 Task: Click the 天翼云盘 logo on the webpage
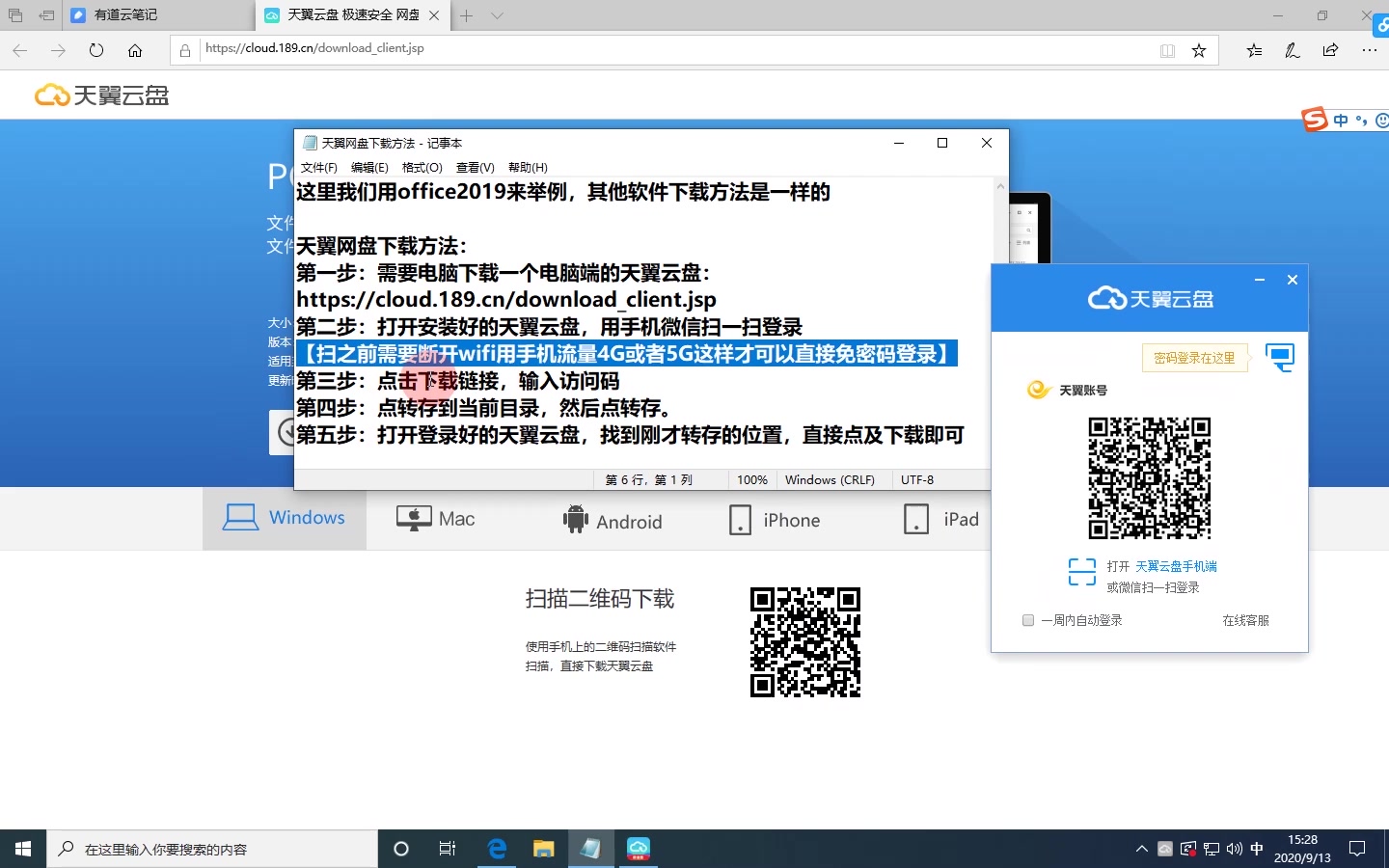tap(102, 95)
